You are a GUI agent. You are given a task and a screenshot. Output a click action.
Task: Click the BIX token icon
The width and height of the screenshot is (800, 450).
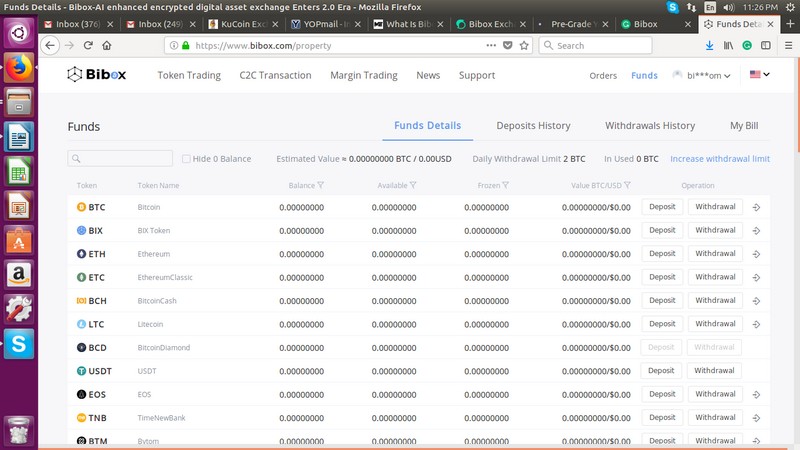[81, 231]
